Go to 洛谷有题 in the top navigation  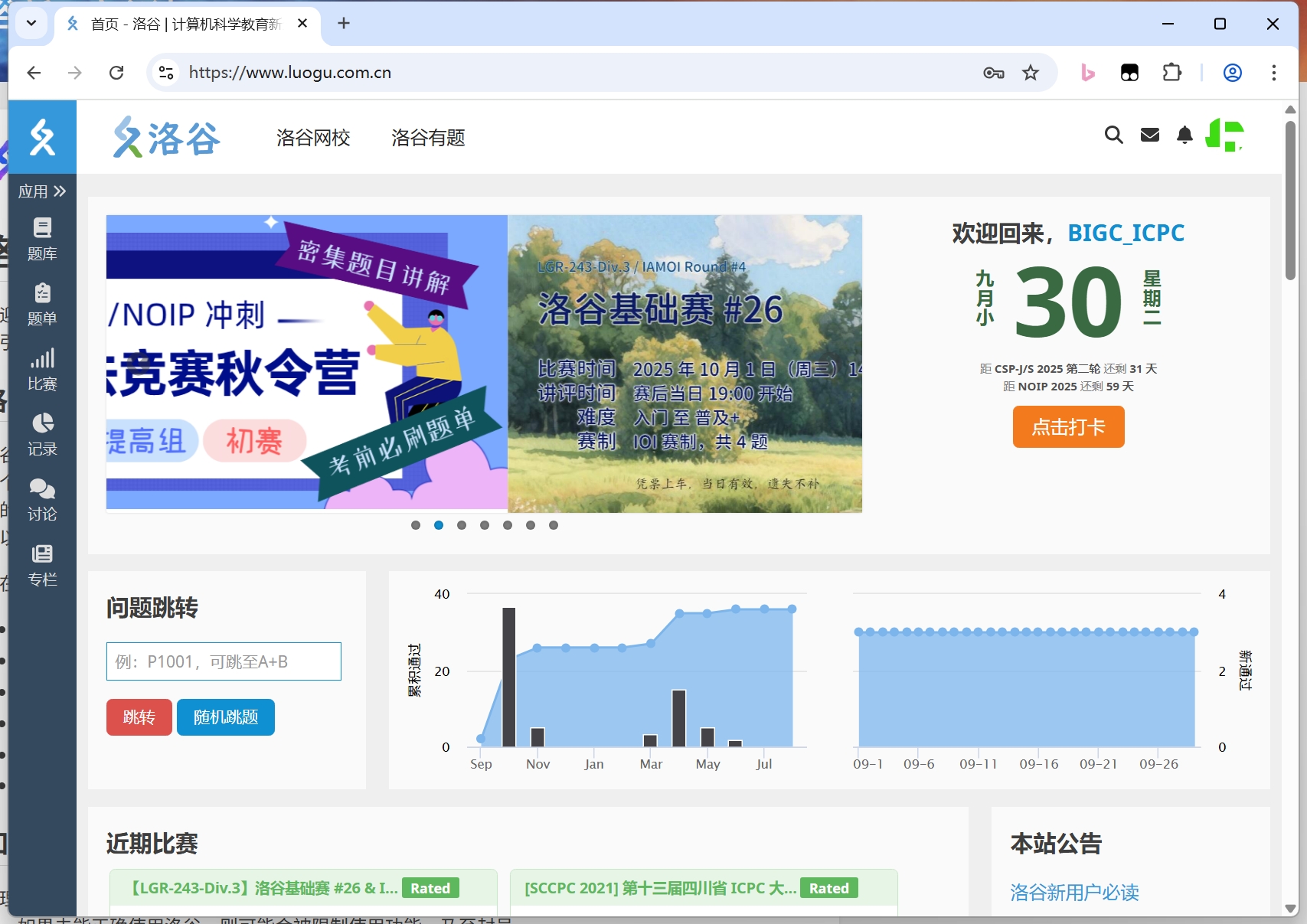[428, 138]
